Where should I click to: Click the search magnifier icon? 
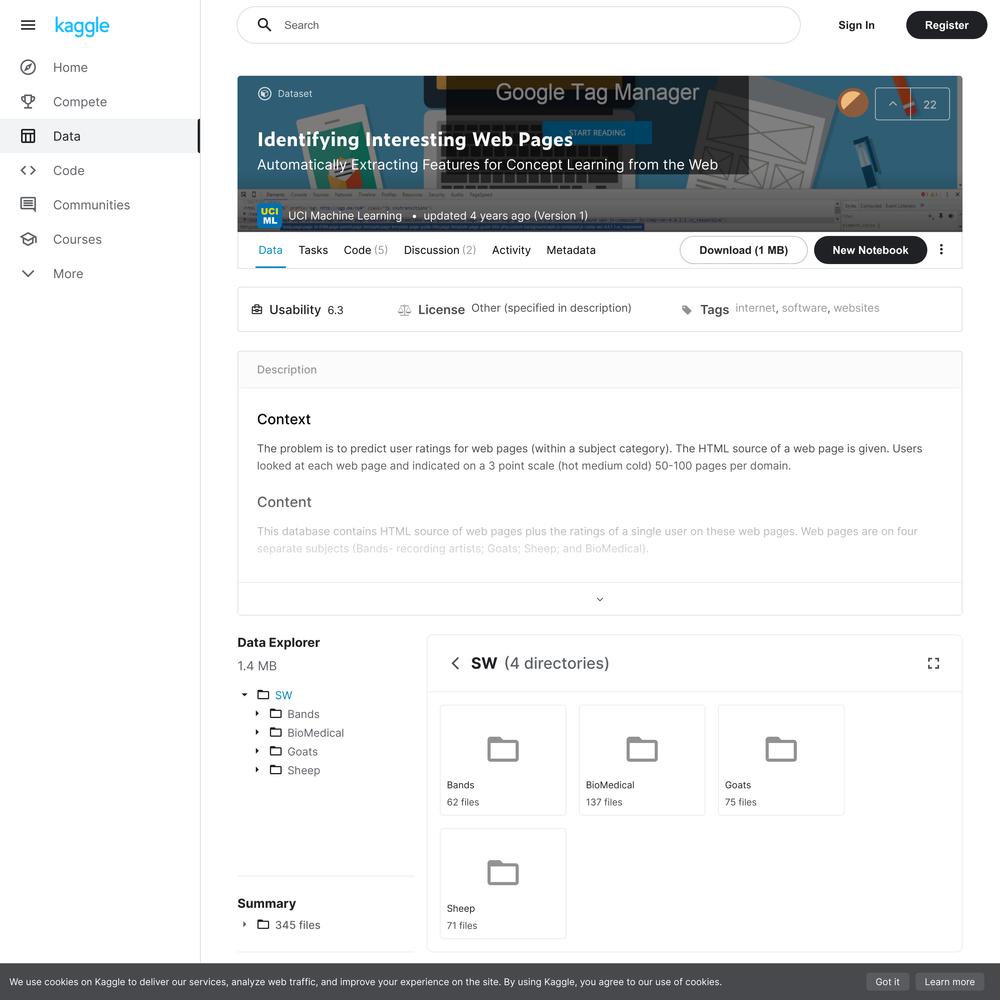(264, 25)
